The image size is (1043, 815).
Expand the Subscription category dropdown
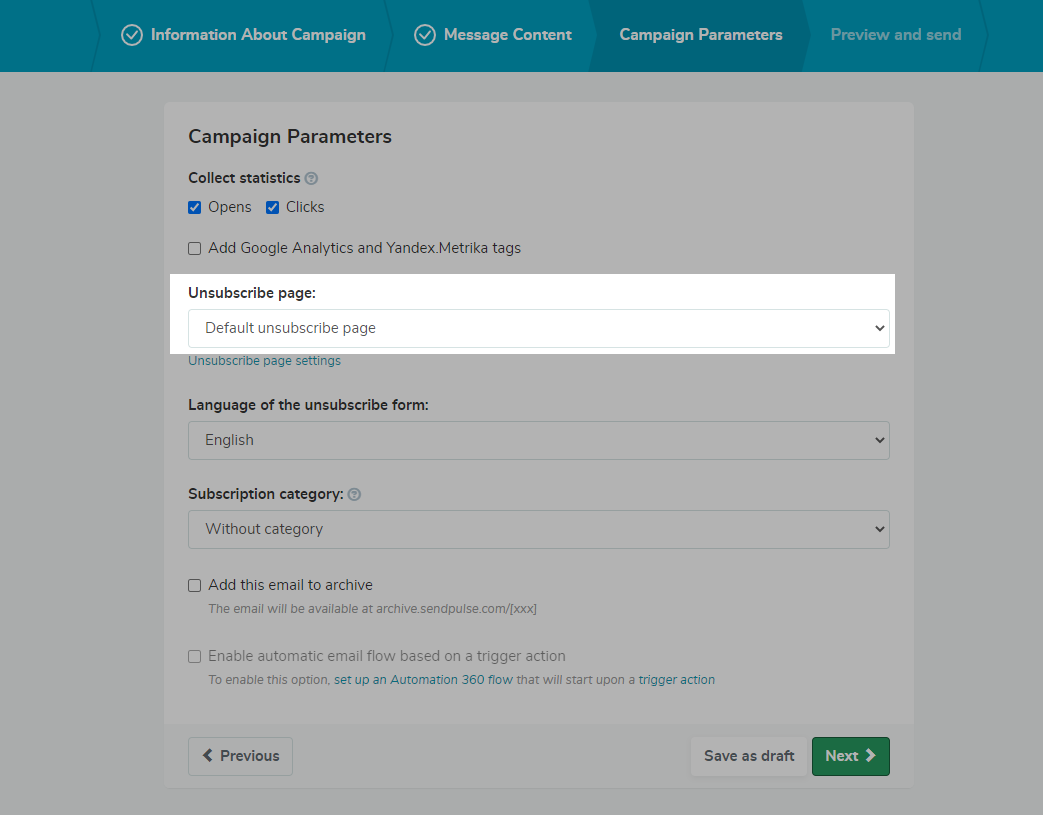point(538,529)
